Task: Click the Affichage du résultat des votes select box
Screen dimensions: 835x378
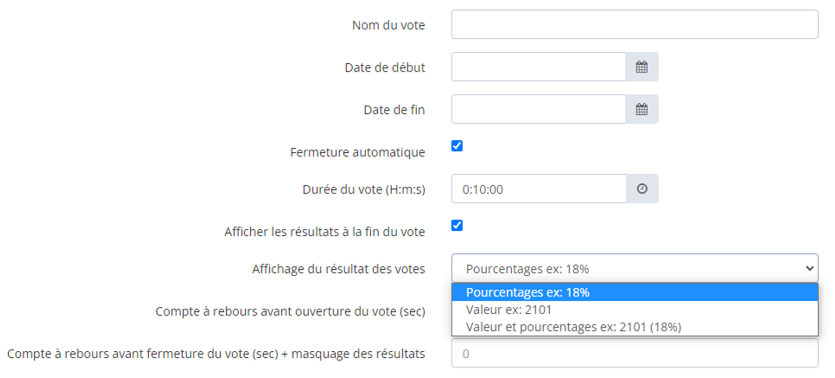Action: 635,268
